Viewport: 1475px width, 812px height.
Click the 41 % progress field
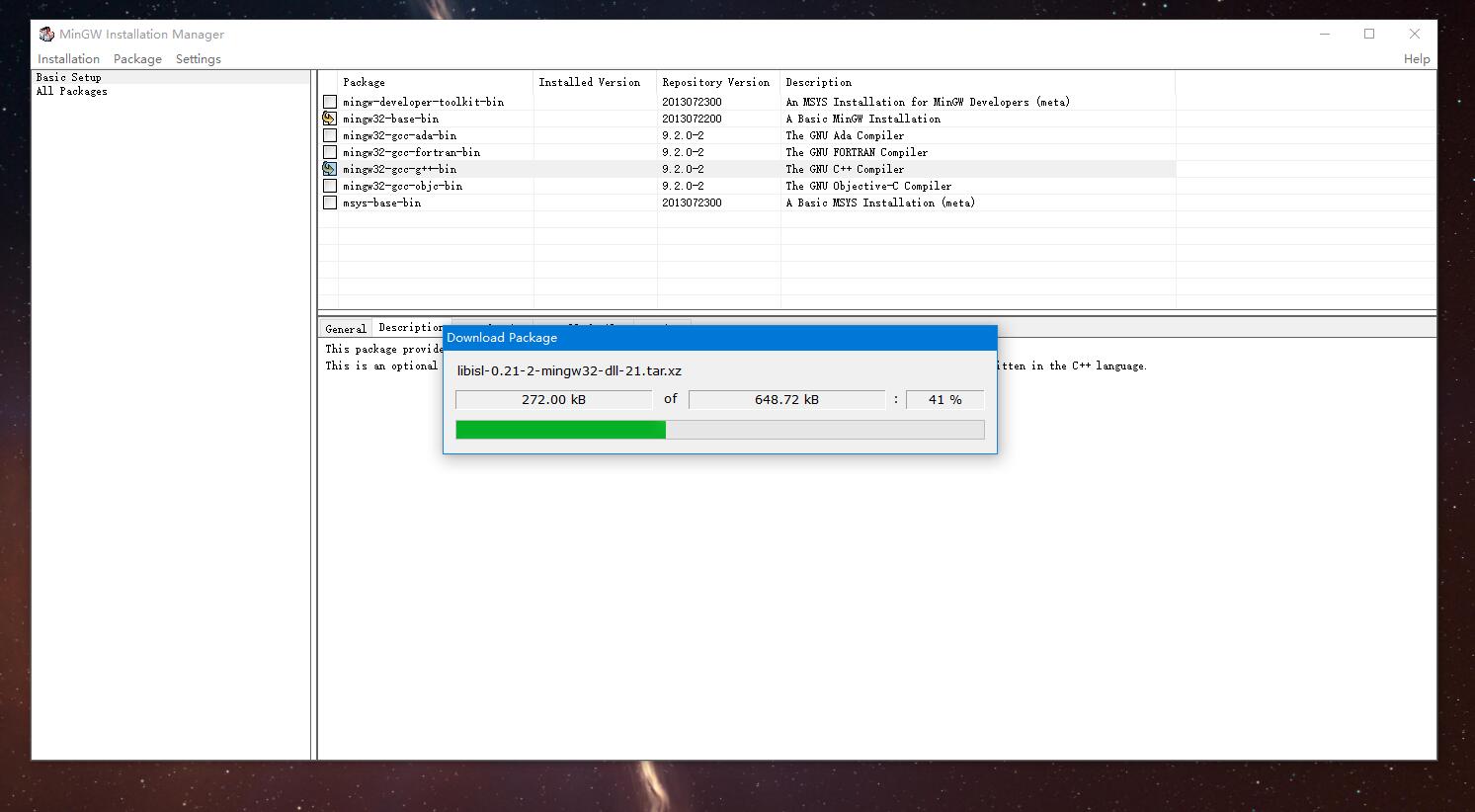945,399
